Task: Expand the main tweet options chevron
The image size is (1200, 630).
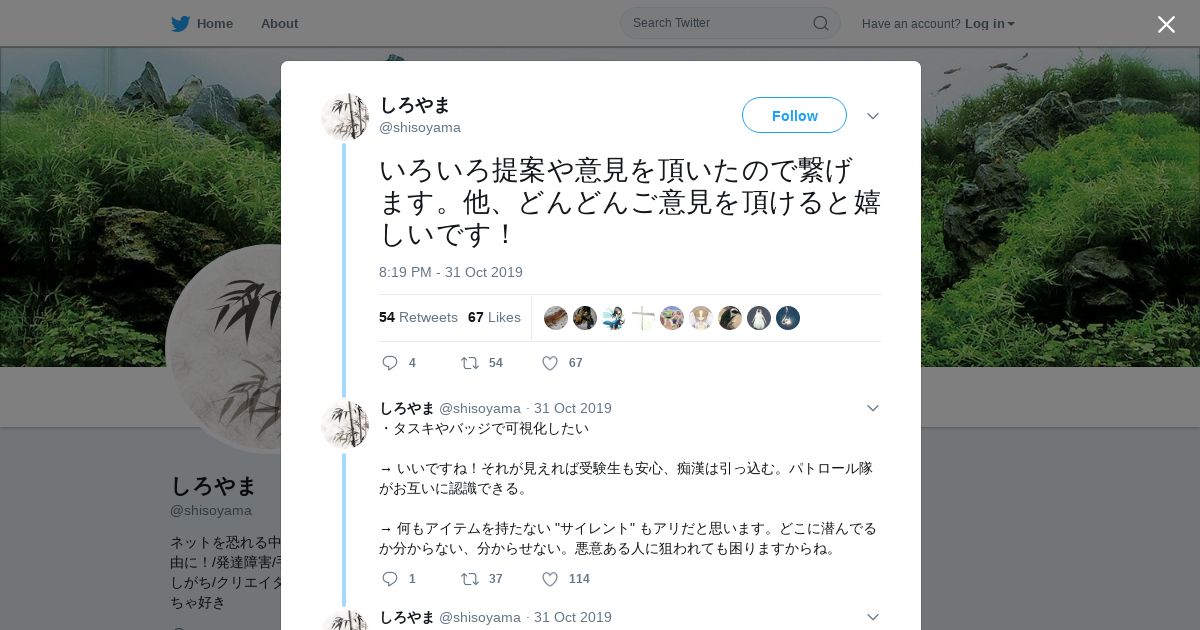Action: [x=873, y=116]
